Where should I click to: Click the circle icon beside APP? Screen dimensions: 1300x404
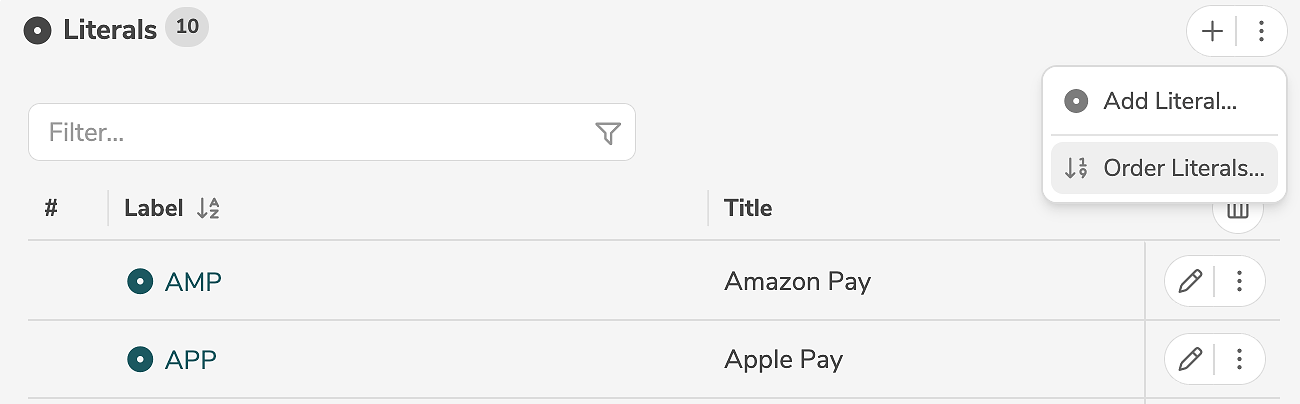pos(139,359)
